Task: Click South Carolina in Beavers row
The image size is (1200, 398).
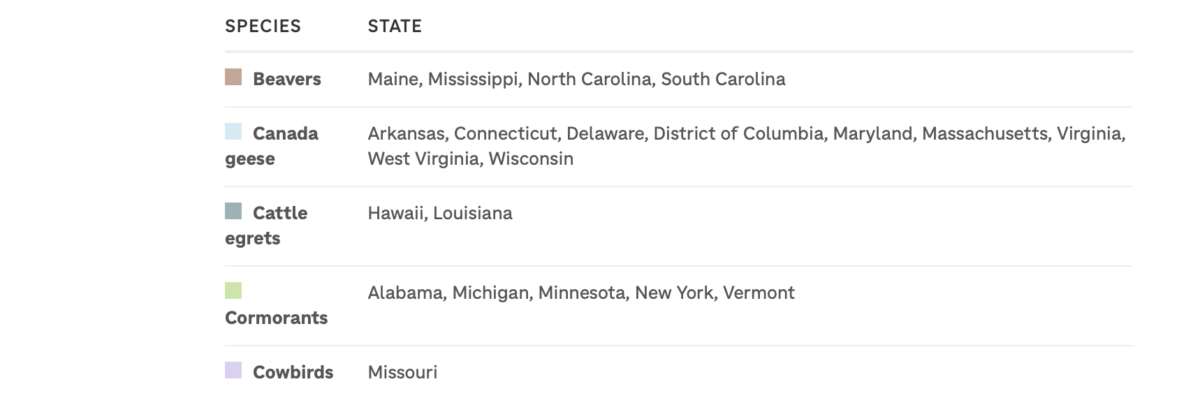Action: click(x=723, y=79)
